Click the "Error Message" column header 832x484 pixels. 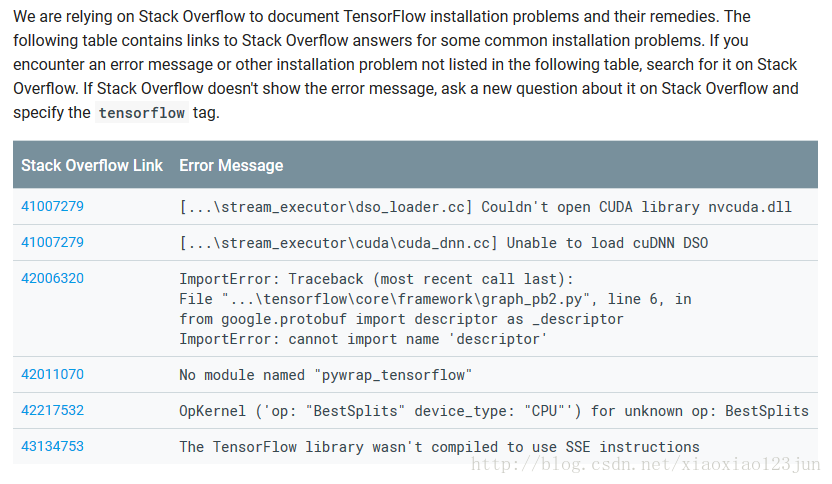point(231,166)
